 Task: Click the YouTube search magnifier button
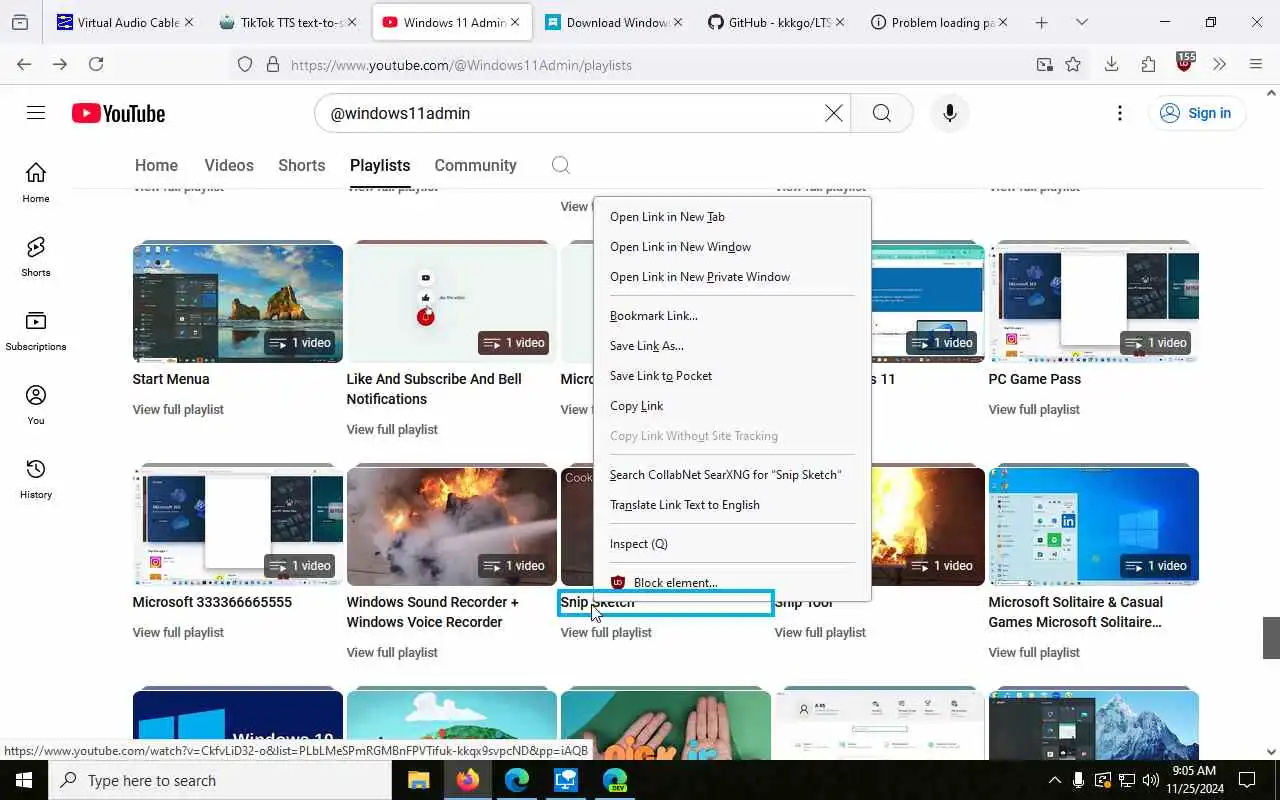pos(881,113)
